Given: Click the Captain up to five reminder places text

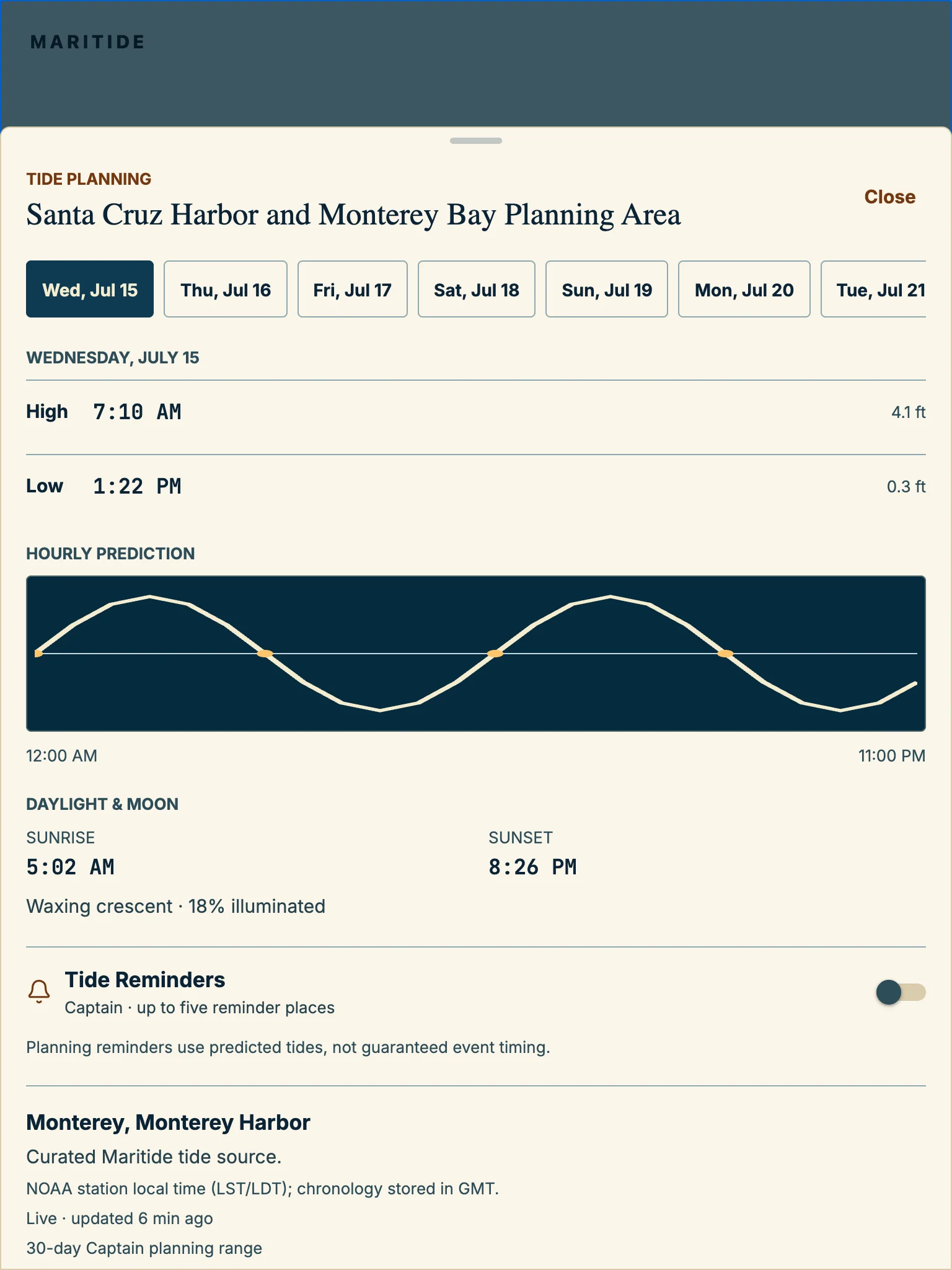Looking at the screenshot, I should (200, 1008).
